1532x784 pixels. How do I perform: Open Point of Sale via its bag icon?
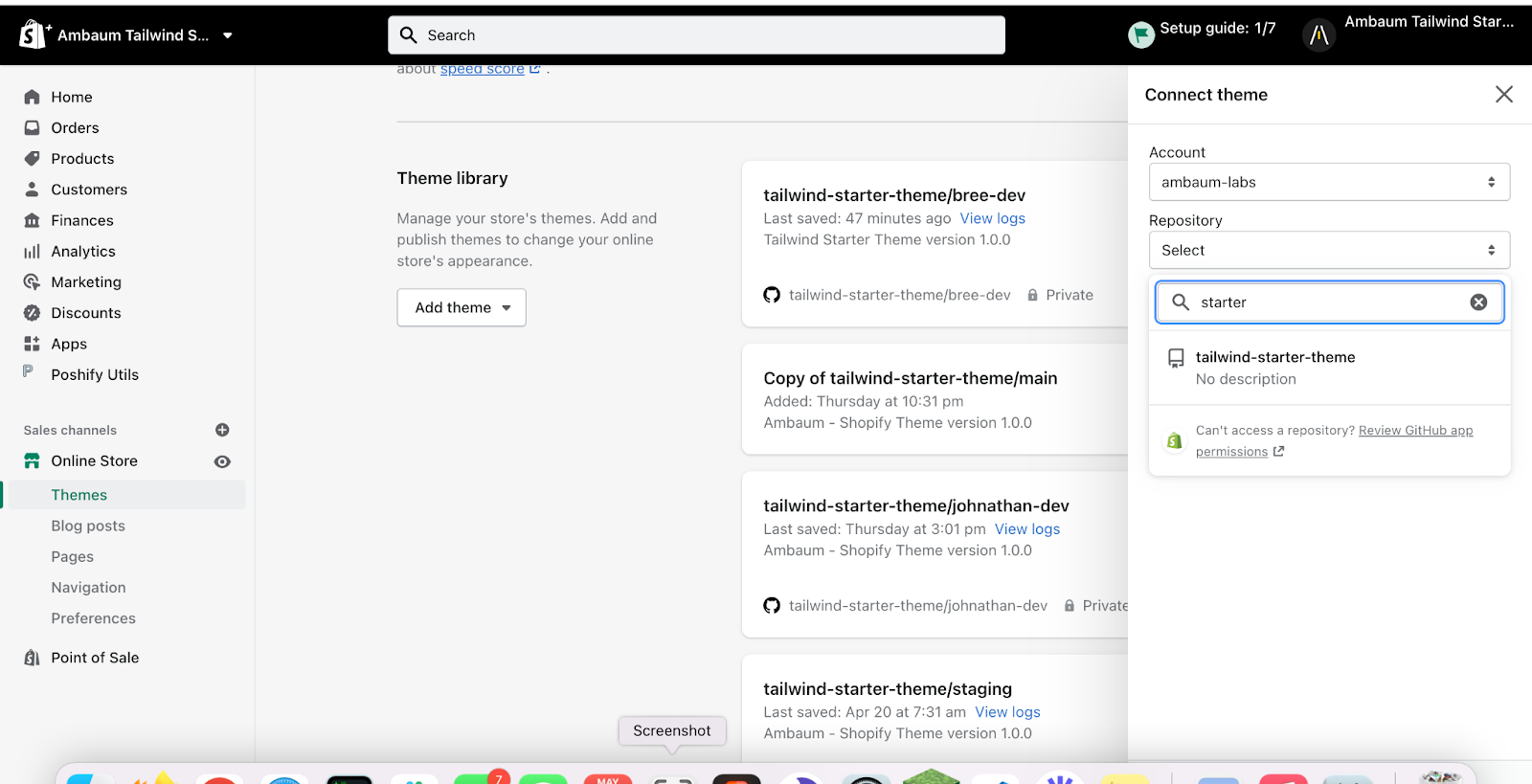pos(32,658)
